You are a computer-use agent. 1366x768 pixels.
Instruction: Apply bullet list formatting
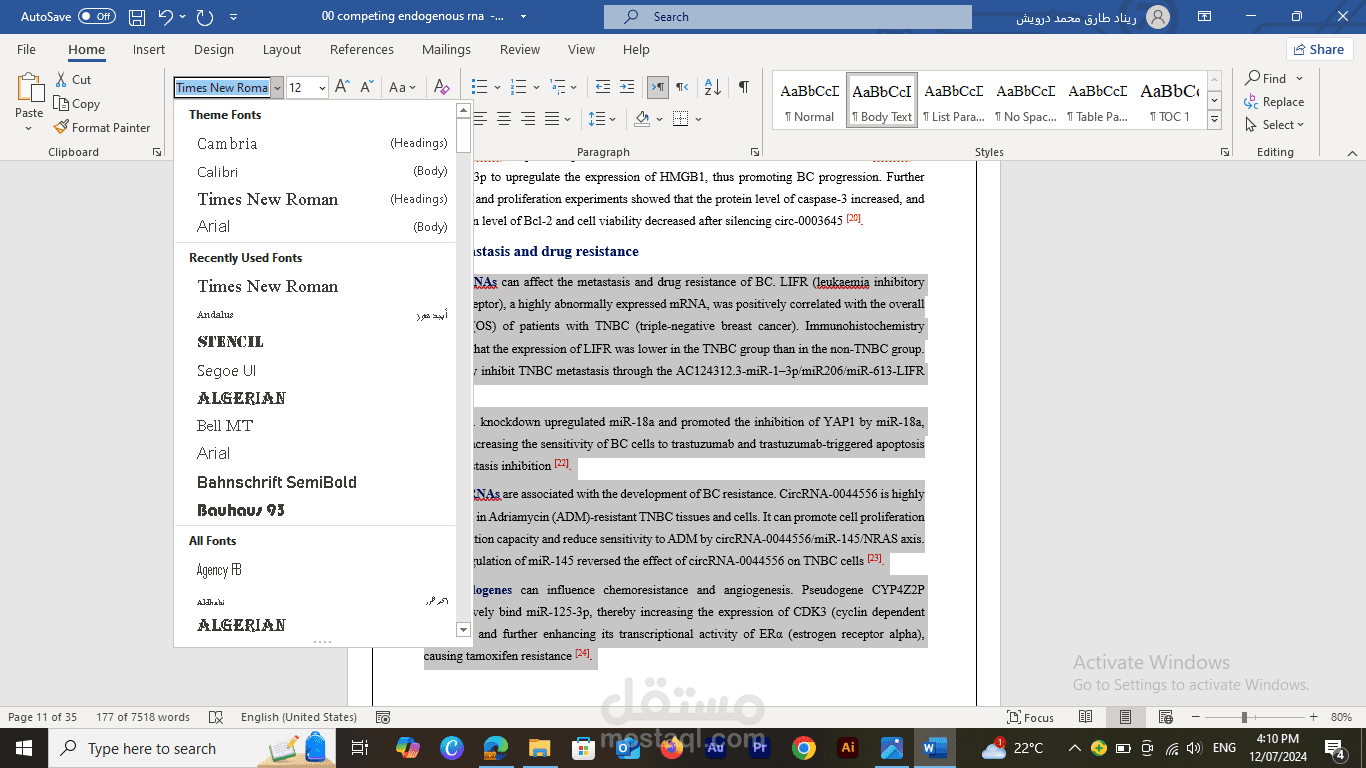(x=479, y=87)
